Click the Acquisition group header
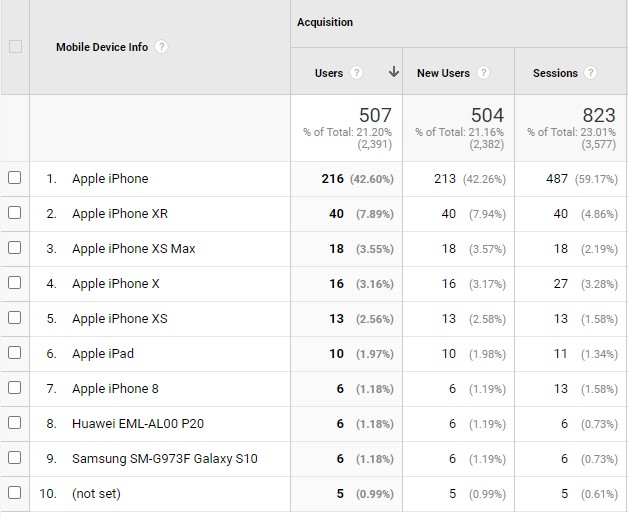The image size is (628, 517). click(325, 22)
